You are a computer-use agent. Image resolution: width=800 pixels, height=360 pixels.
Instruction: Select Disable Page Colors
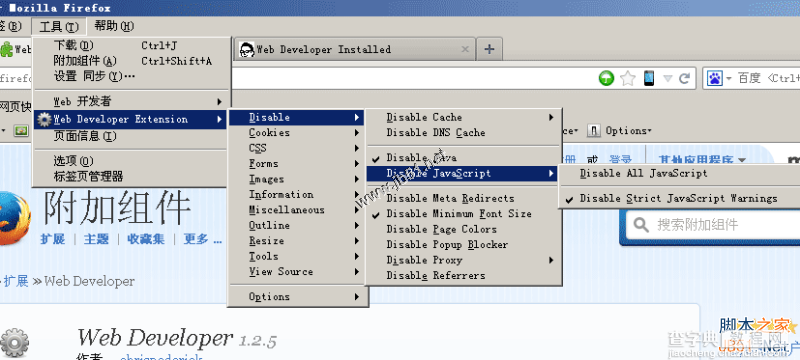[462, 229]
